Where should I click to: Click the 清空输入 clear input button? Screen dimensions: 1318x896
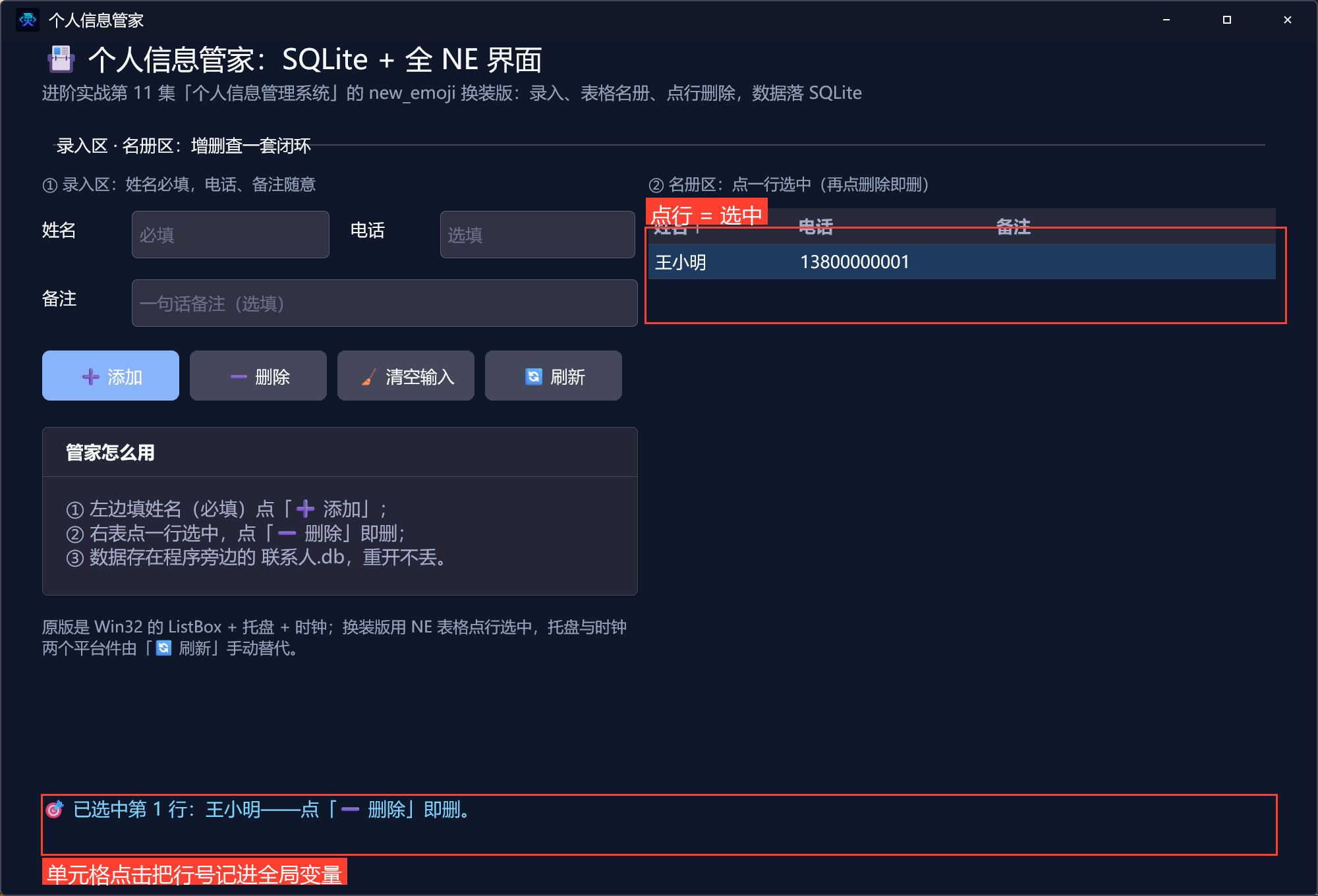406,376
